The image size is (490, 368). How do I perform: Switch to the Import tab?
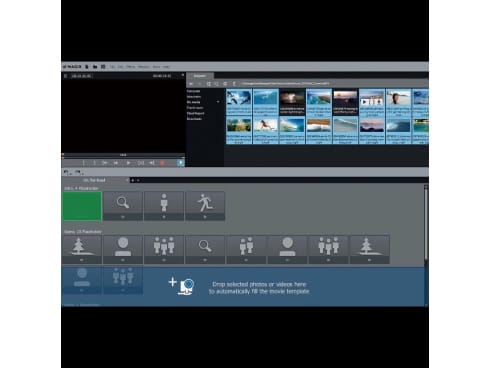coord(200,76)
